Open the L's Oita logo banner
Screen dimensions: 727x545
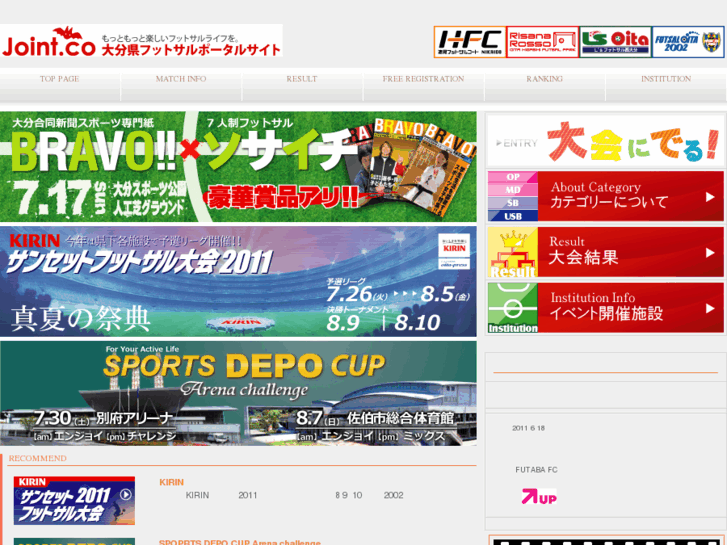(x=616, y=42)
